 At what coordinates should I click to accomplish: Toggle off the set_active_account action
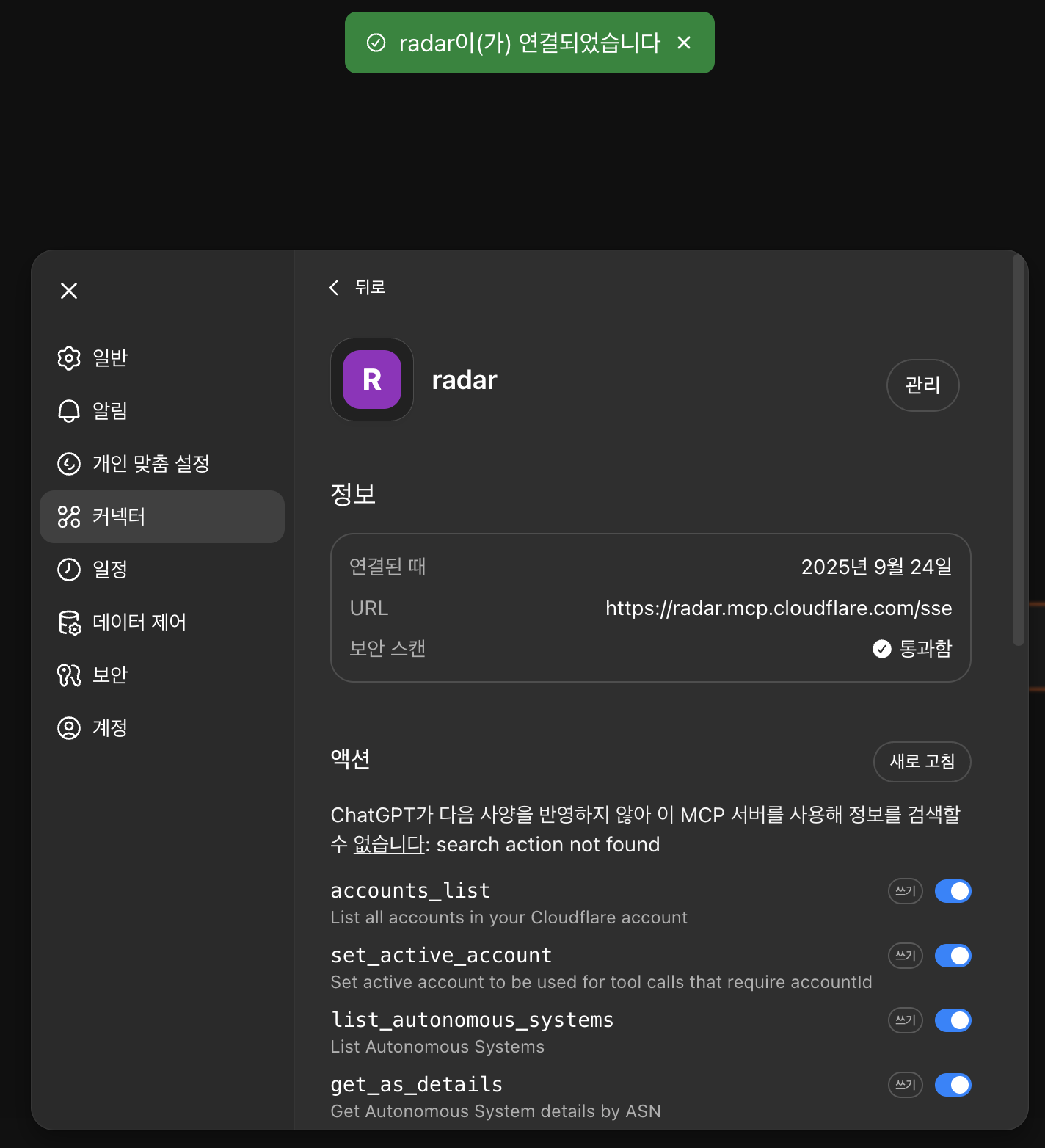point(953,956)
